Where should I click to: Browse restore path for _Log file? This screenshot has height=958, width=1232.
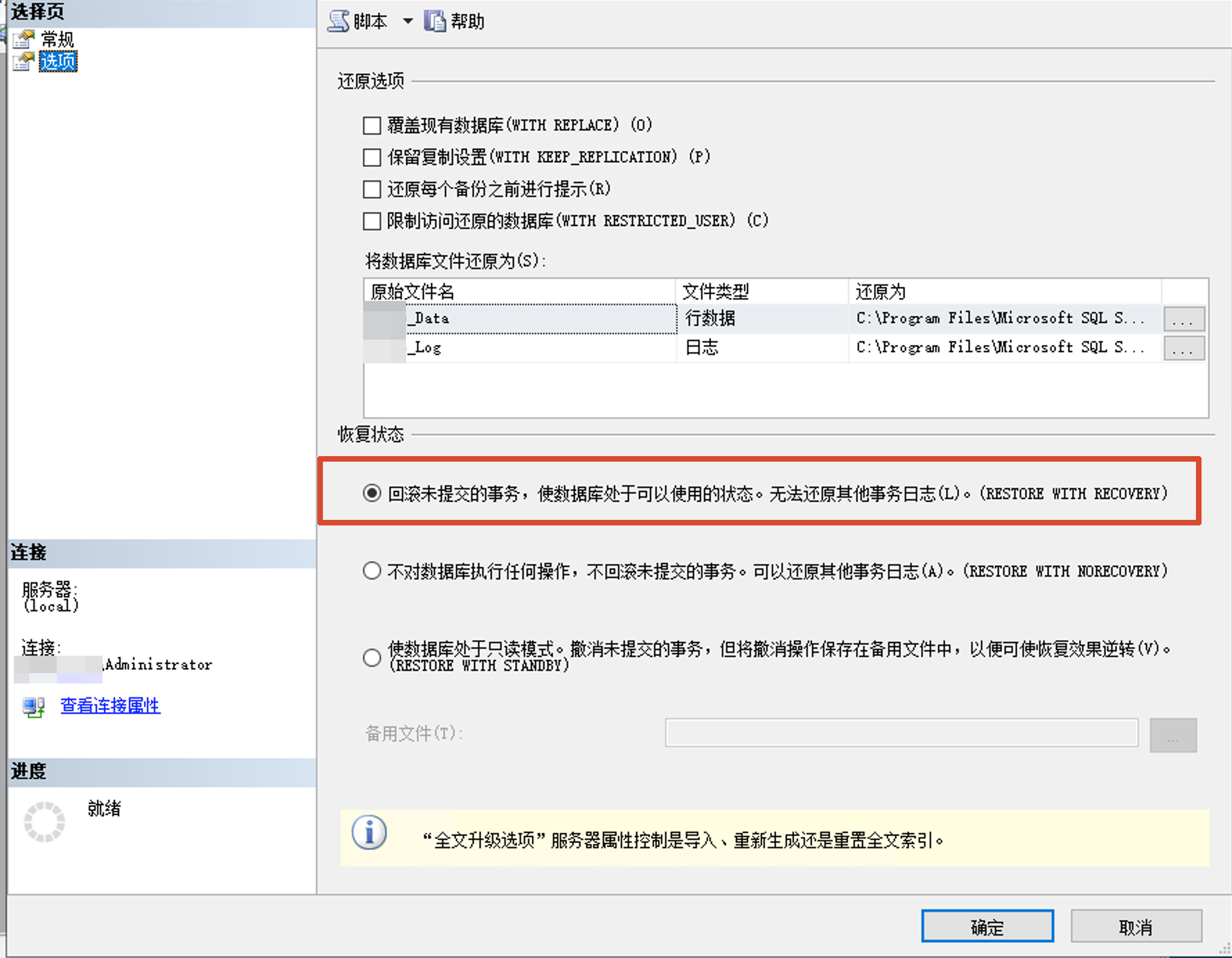[1183, 348]
